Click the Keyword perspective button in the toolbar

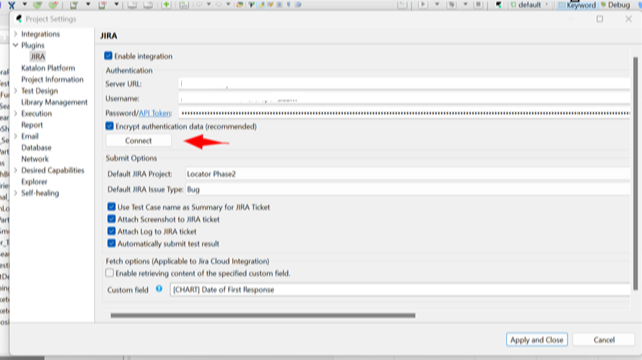[x=577, y=5]
